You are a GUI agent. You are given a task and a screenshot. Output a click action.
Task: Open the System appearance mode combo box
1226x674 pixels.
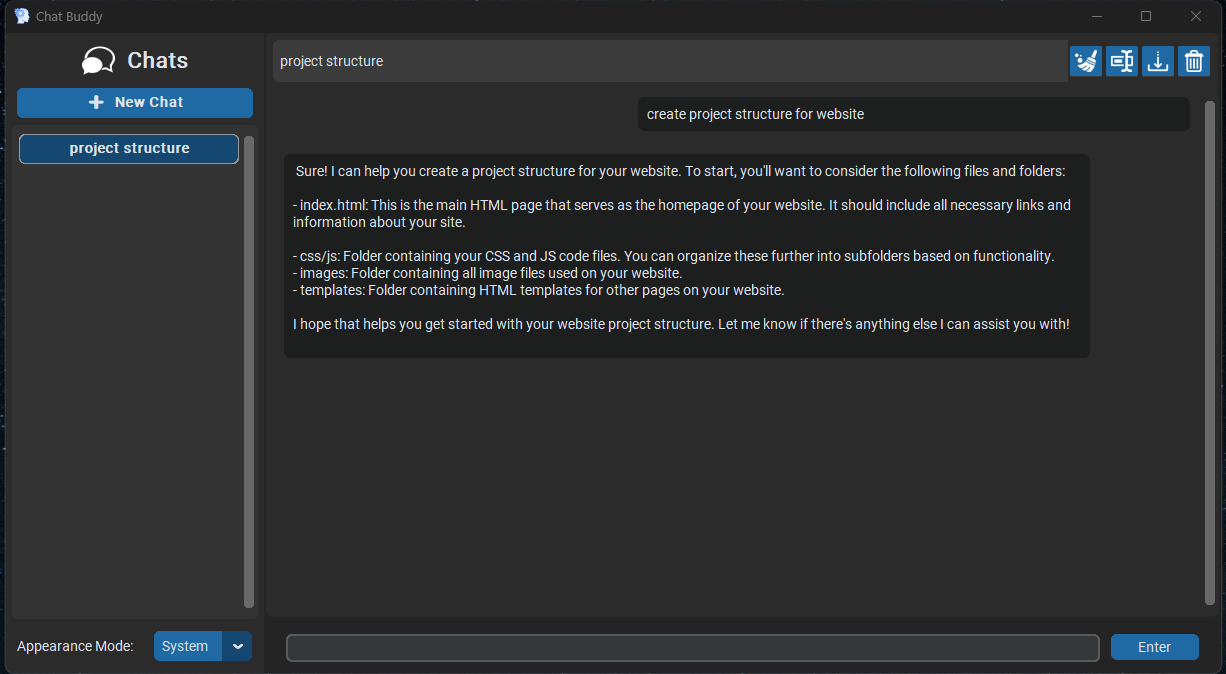click(x=187, y=646)
